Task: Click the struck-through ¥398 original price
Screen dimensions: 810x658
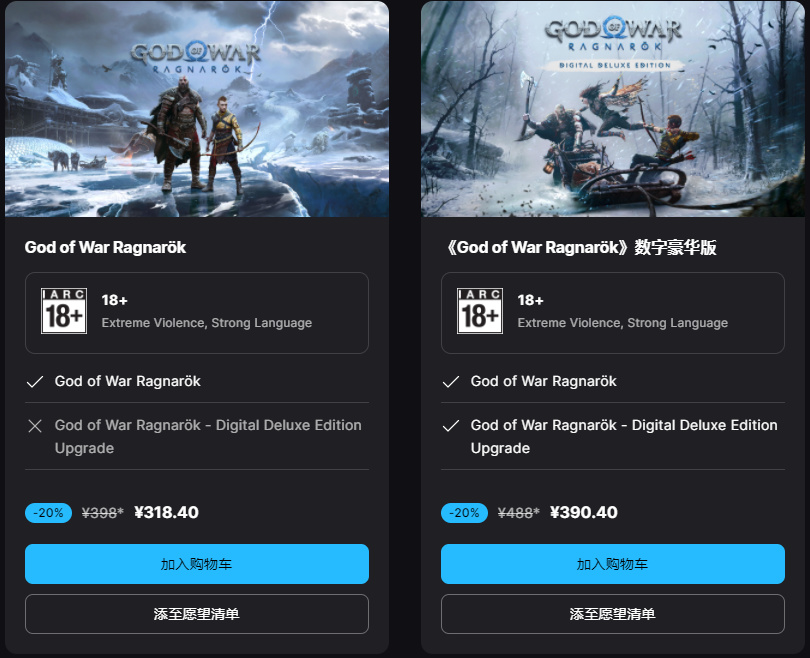Action: pos(103,513)
